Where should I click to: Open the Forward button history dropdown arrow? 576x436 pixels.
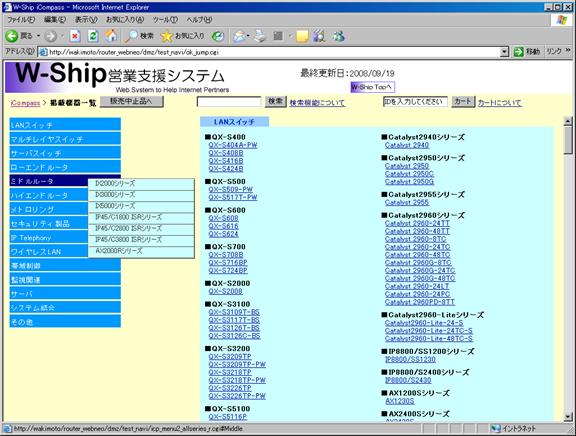(x=62, y=36)
